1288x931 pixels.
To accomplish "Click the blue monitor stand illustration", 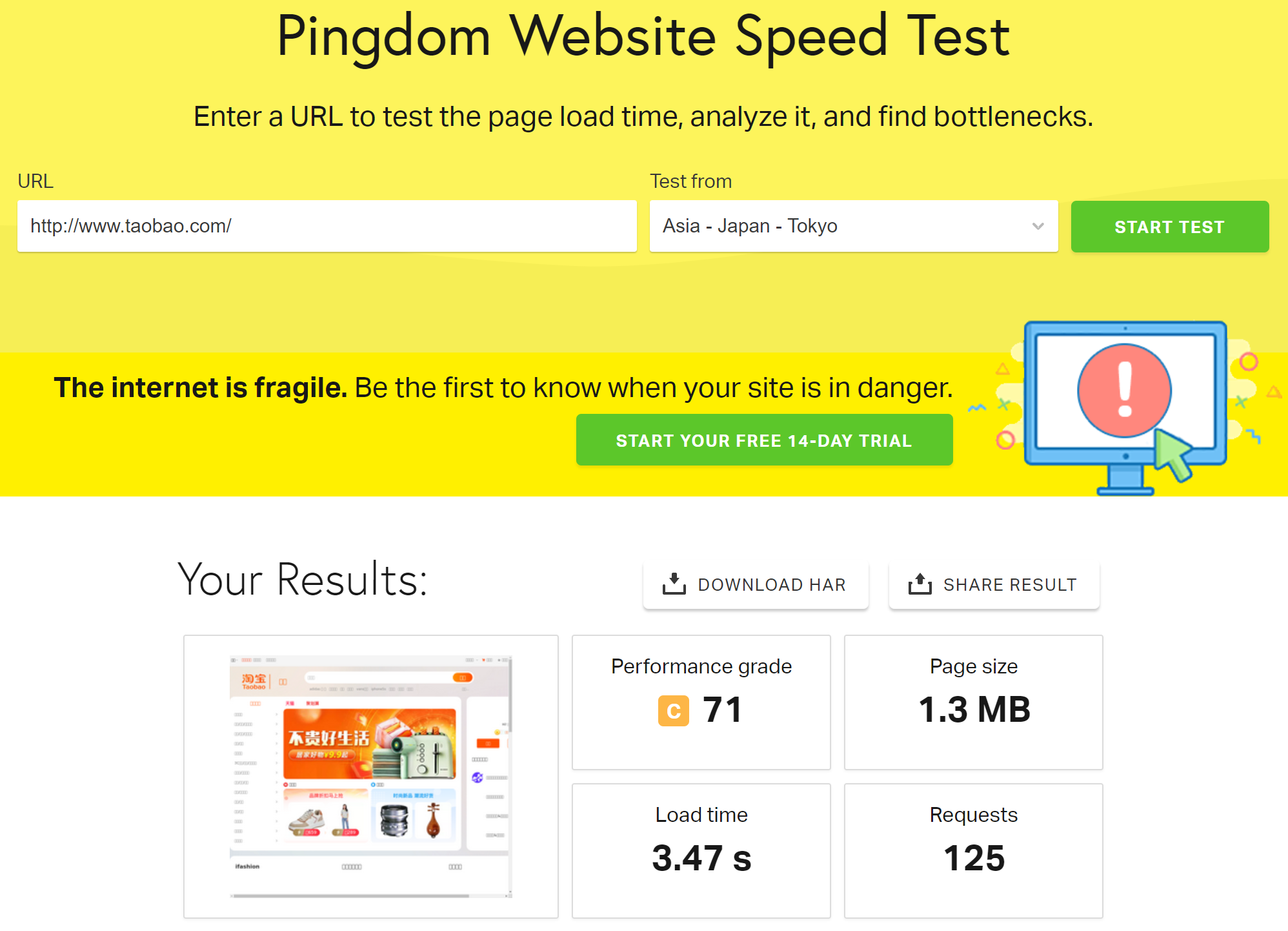I will [x=1125, y=480].
